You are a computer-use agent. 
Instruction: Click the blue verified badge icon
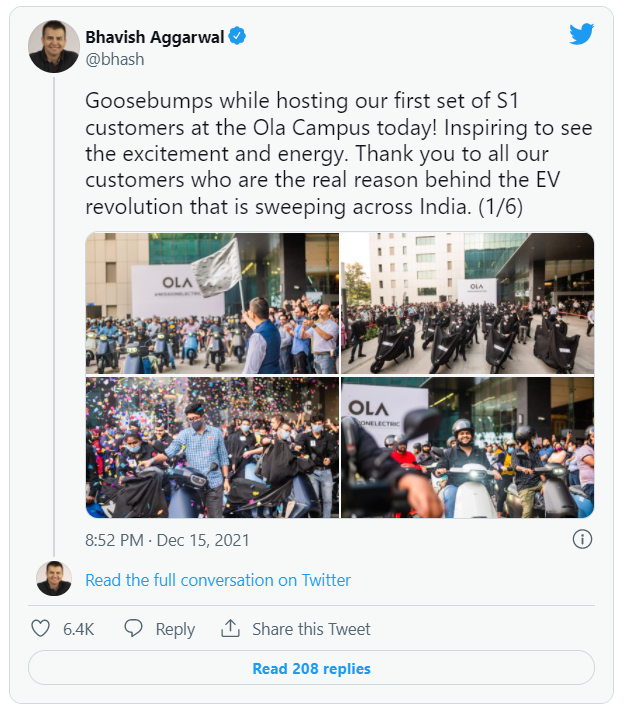238,37
